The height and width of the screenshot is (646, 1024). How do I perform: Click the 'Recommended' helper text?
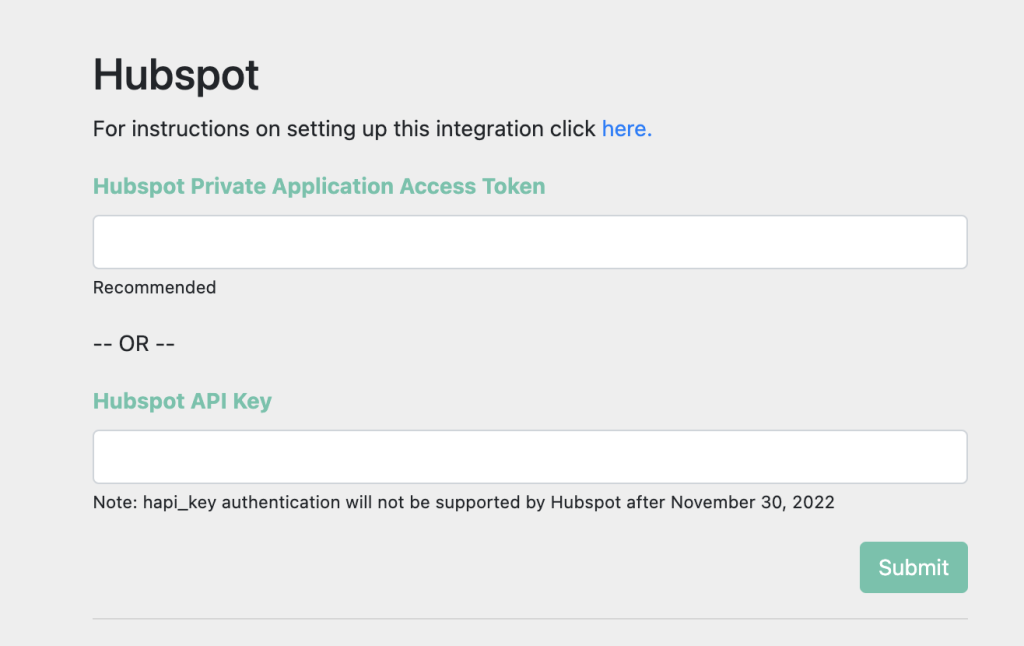tap(154, 288)
